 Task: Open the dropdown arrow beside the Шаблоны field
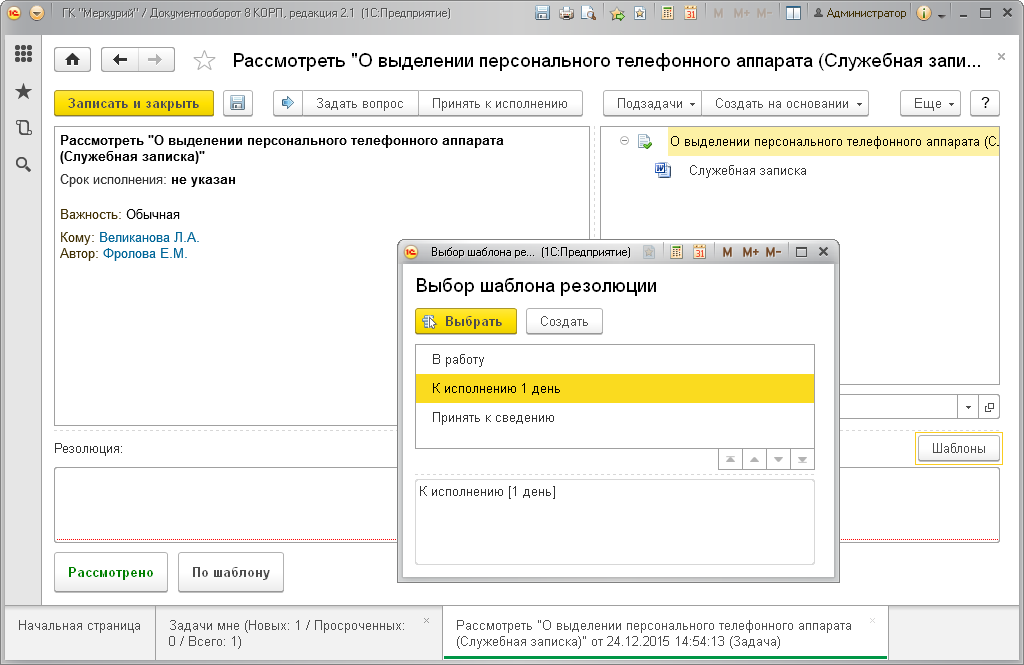coord(968,408)
